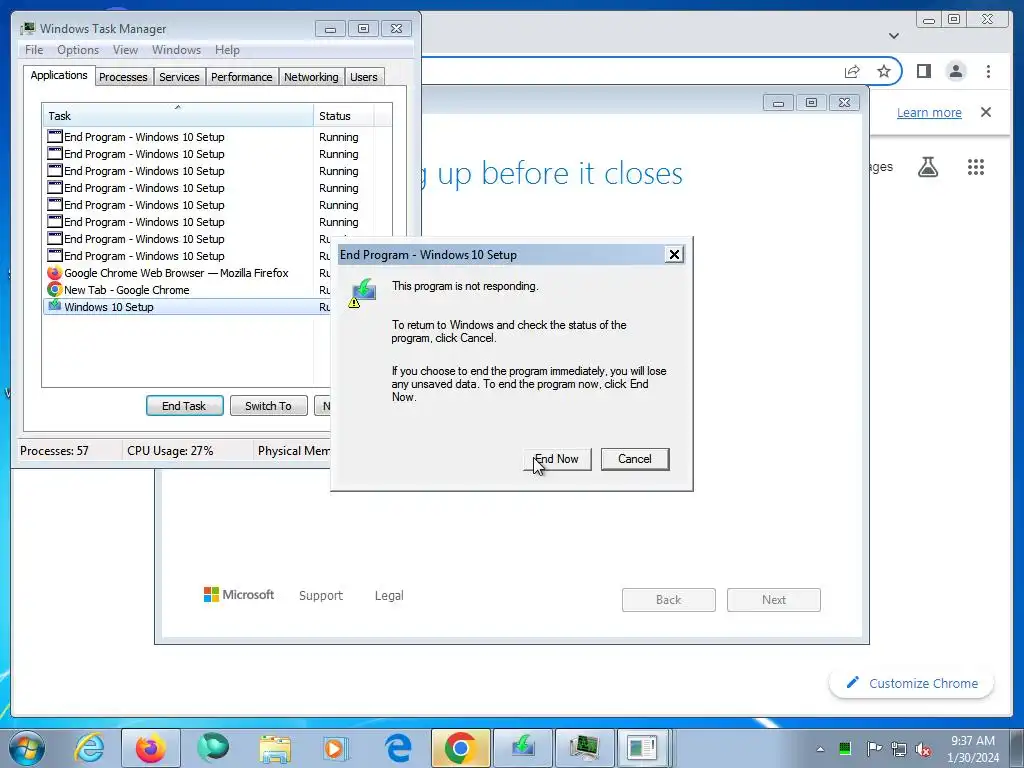This screenshot has height=768, width=1024.
Task: Click Chrome tab search chevron
Action: coord(894,35)
